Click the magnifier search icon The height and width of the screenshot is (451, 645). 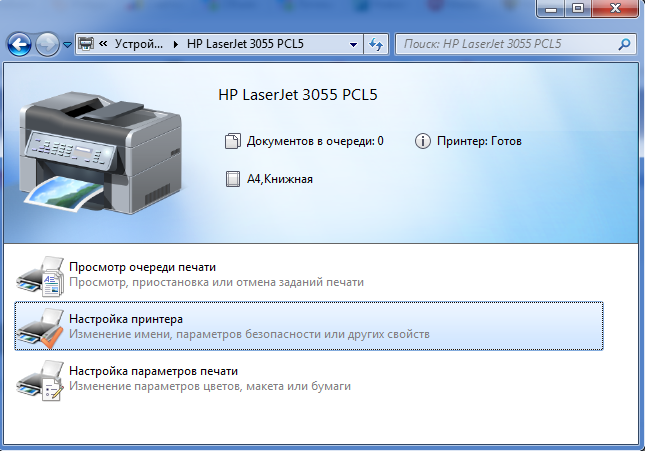click(x=624, y=44)
